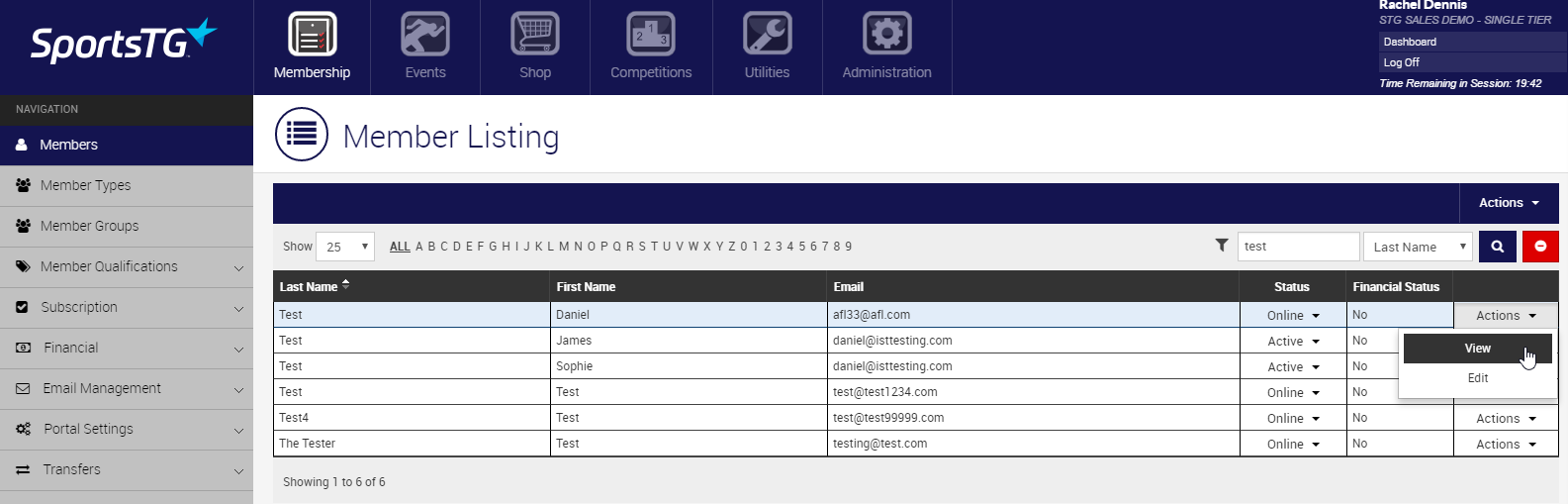
Task: Open the Competitions podium icon
Action: click(651, 35)
